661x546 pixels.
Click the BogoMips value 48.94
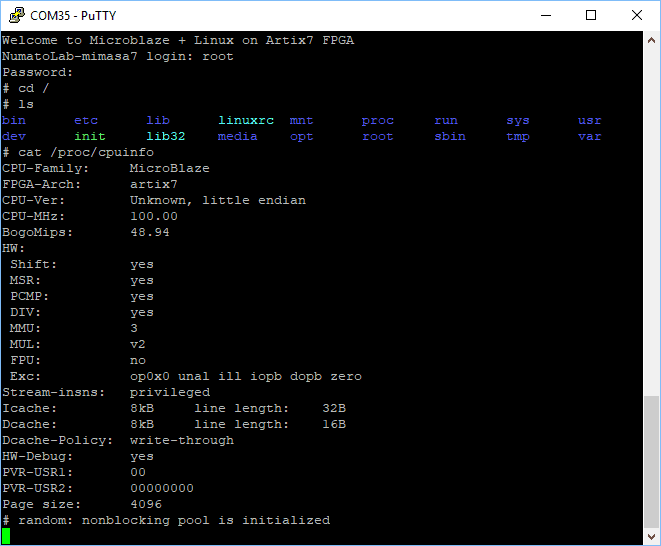pyautogui.click(x=150, y=232)
